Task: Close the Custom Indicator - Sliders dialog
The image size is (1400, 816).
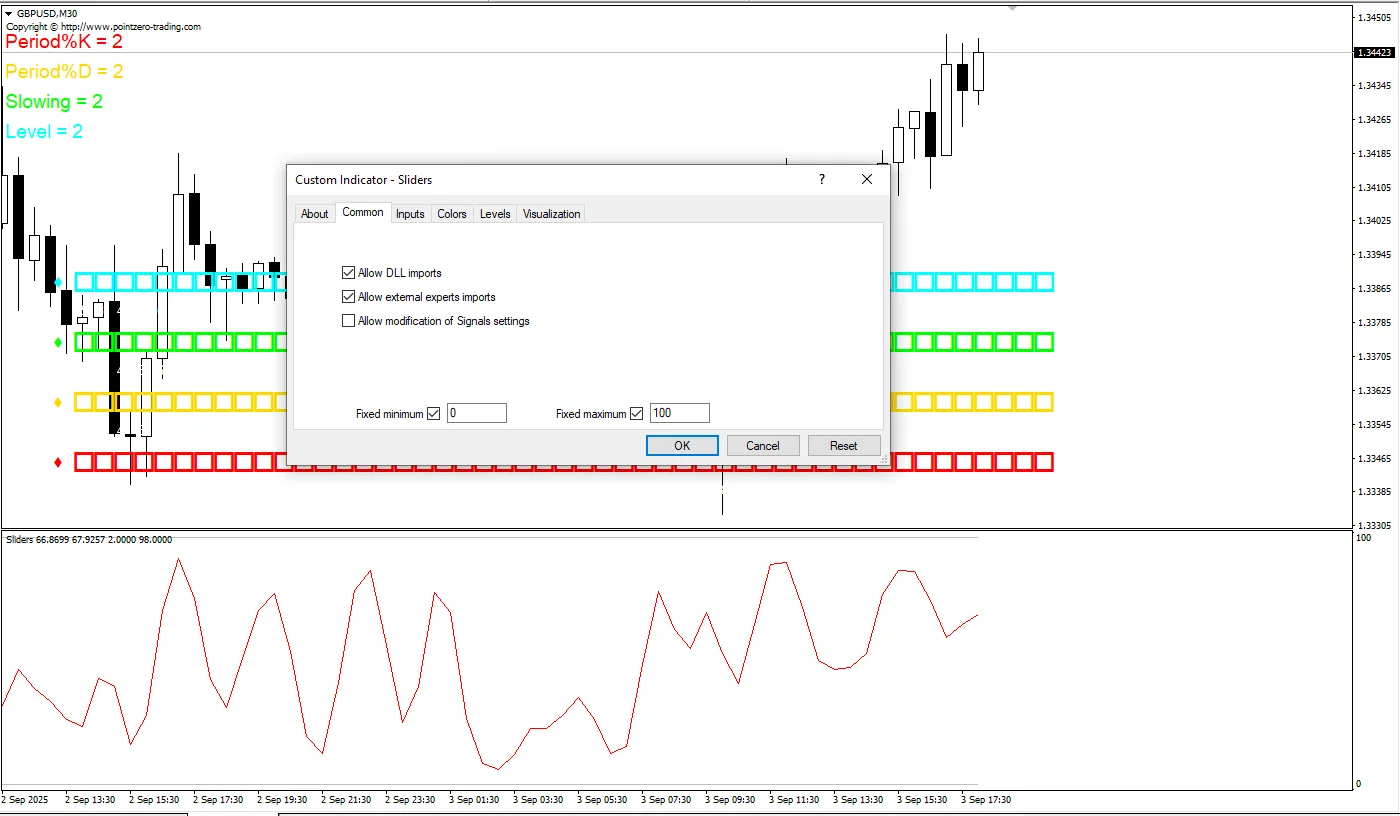Action: 867,180
